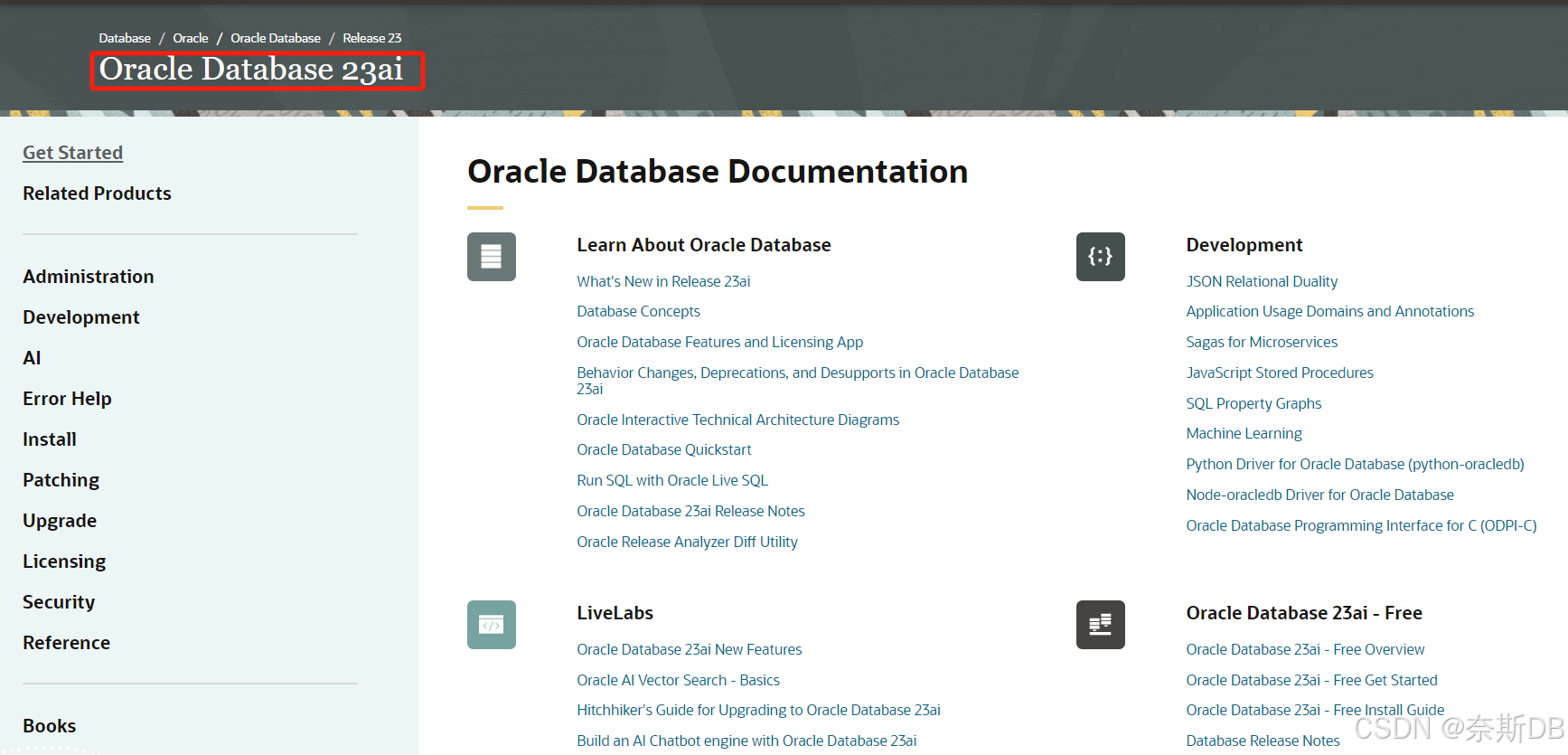1568x755 pixels.
Task: Open Oracle Database 23ai - Free Overview link
Action: click(x=1305, y=649)
